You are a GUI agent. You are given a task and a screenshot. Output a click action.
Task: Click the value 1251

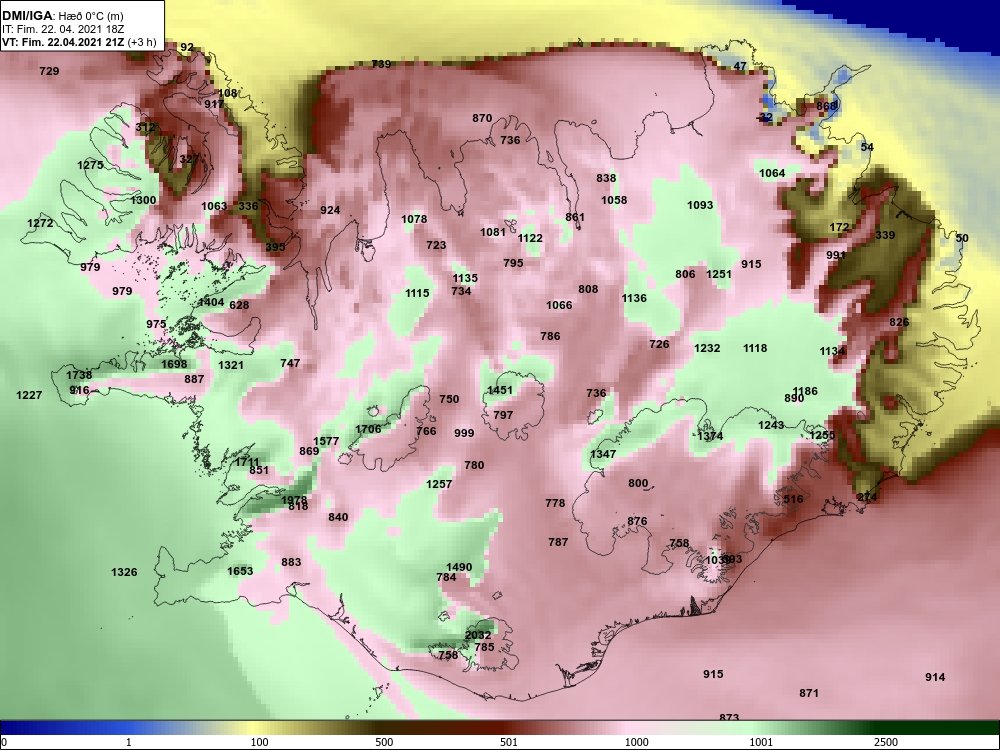719,274
